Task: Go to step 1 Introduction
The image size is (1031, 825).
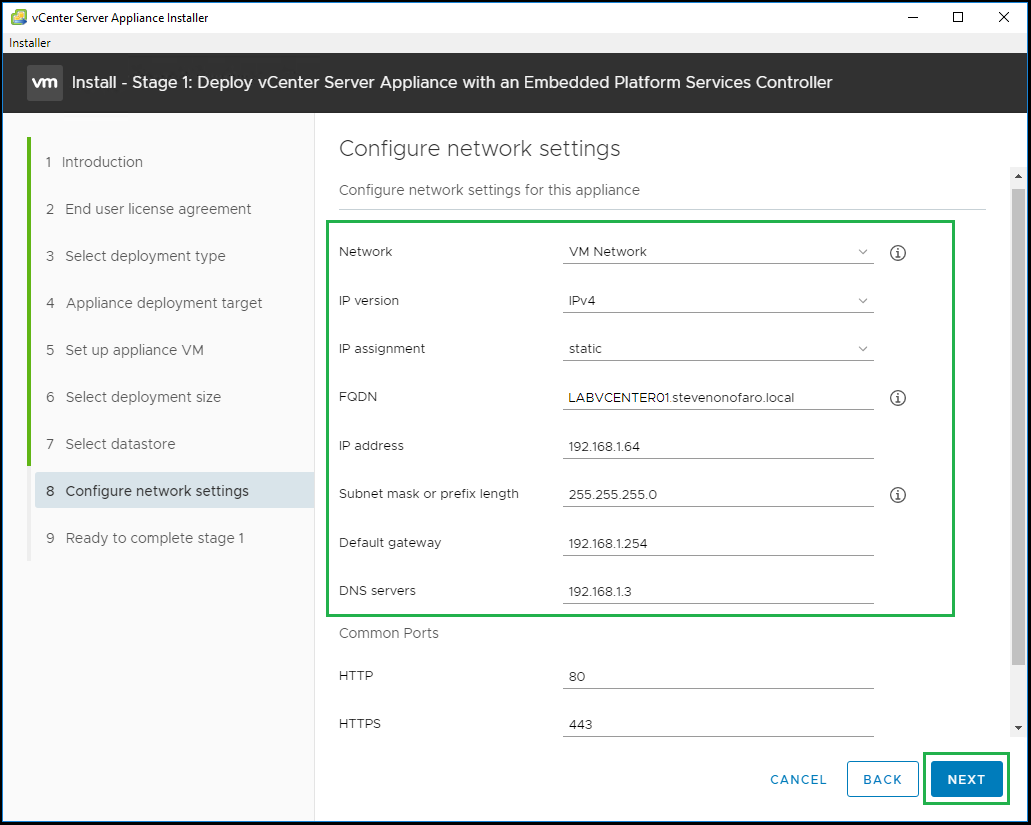Action: [101, 162]
